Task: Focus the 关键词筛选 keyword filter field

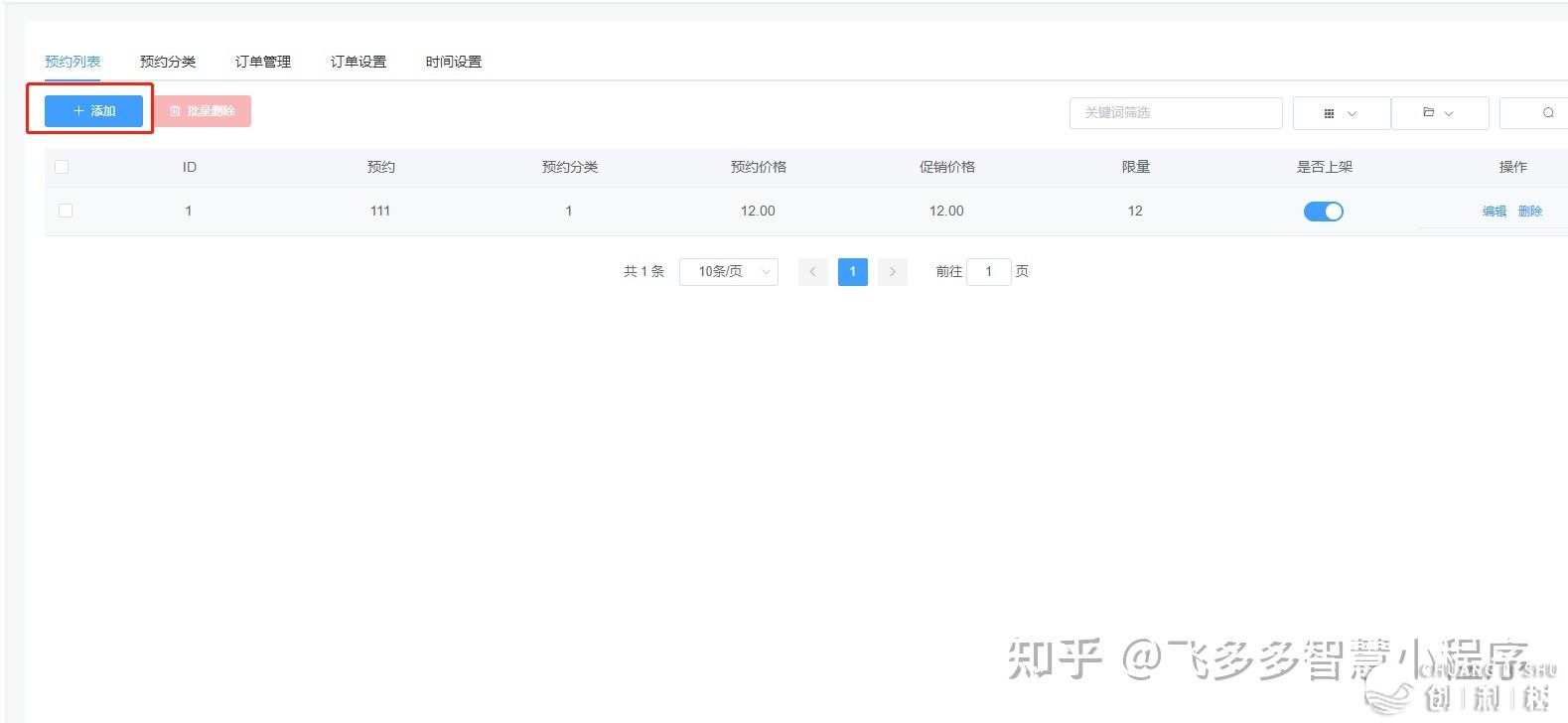Action: click(1175, 113)
